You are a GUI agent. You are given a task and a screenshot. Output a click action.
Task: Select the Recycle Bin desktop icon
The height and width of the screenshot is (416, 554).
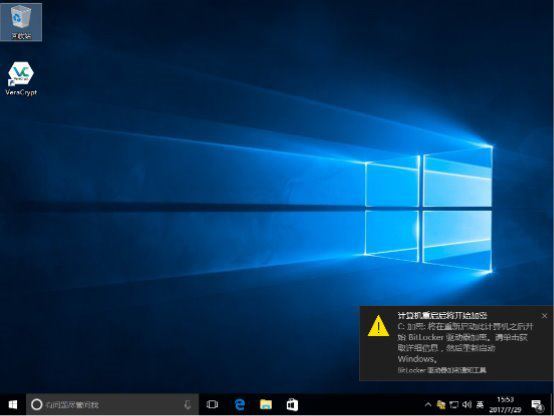pyautogui.click(x=21, y=22)
